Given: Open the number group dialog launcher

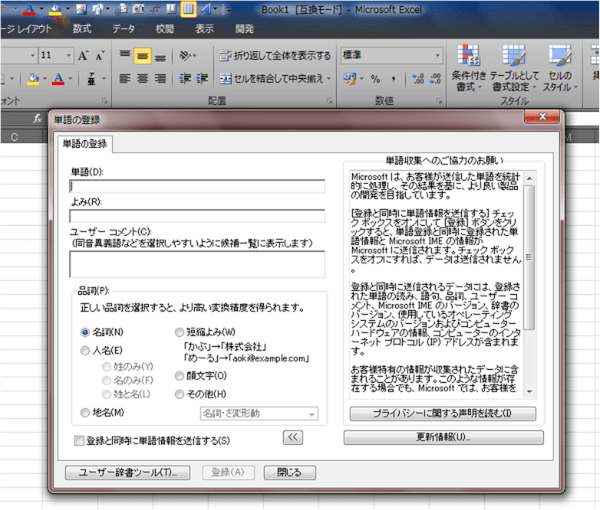Looking at the screenshot, I should tap(439, 101).
